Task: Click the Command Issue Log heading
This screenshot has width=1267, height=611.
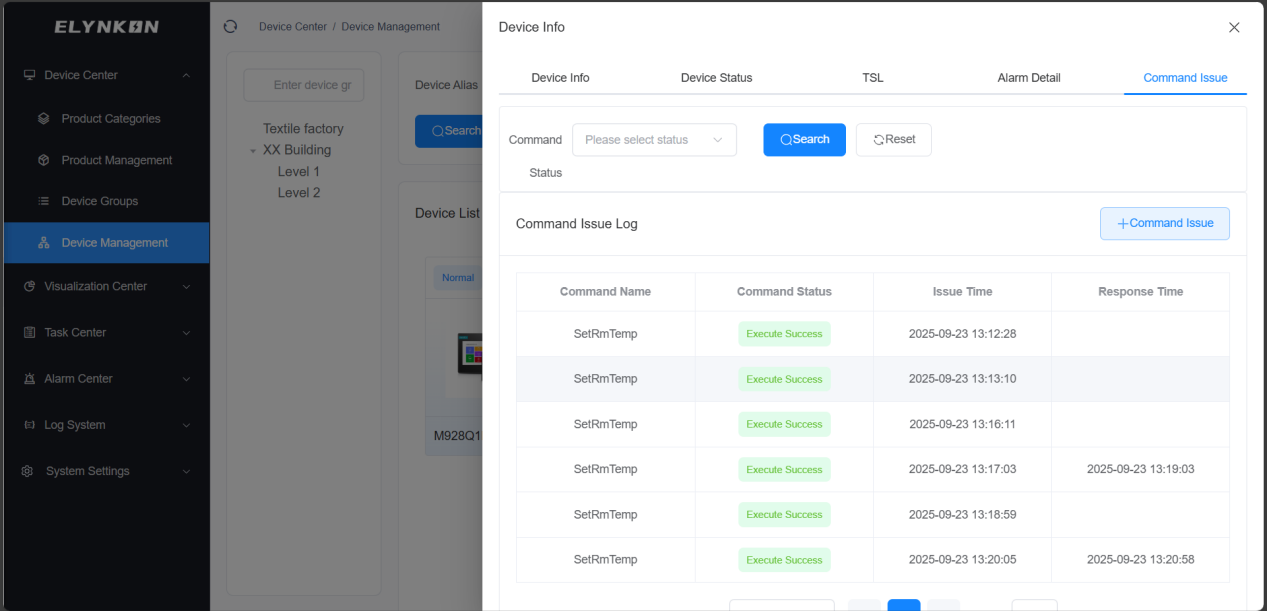Action: pyautogui.click(x=577, y=224)
